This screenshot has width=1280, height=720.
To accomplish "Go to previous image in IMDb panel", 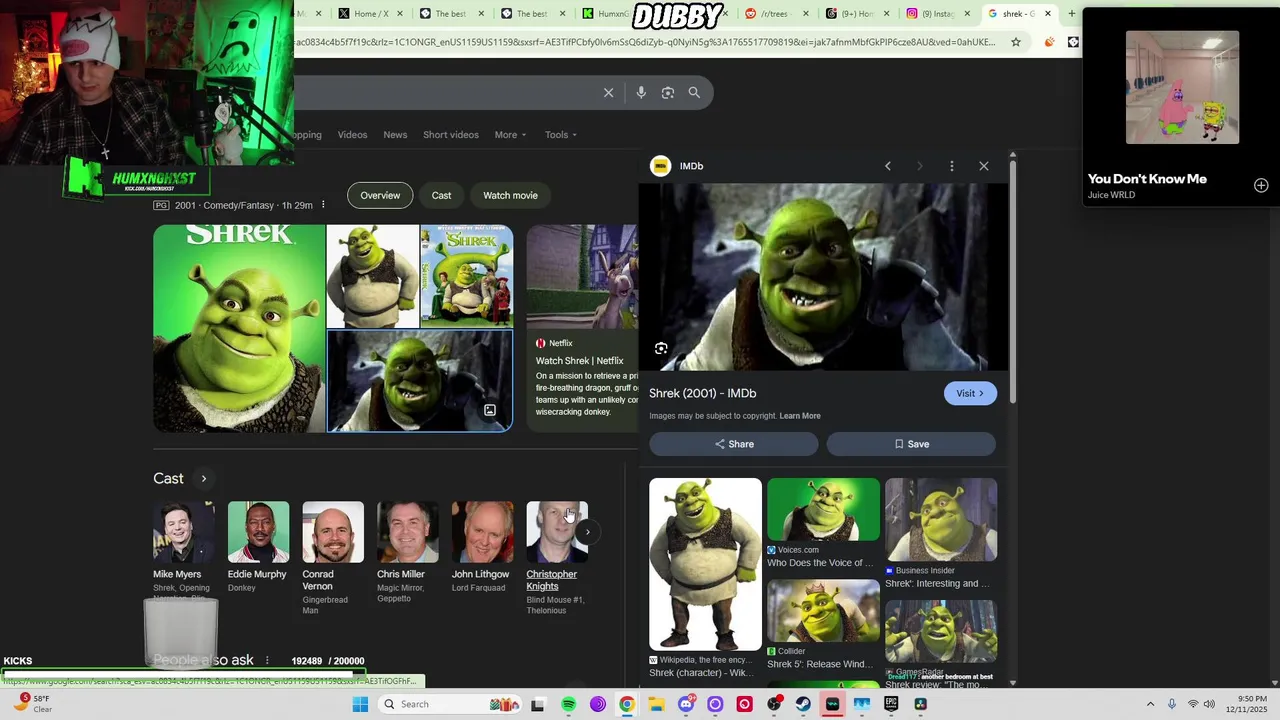I will coord(888,166).
